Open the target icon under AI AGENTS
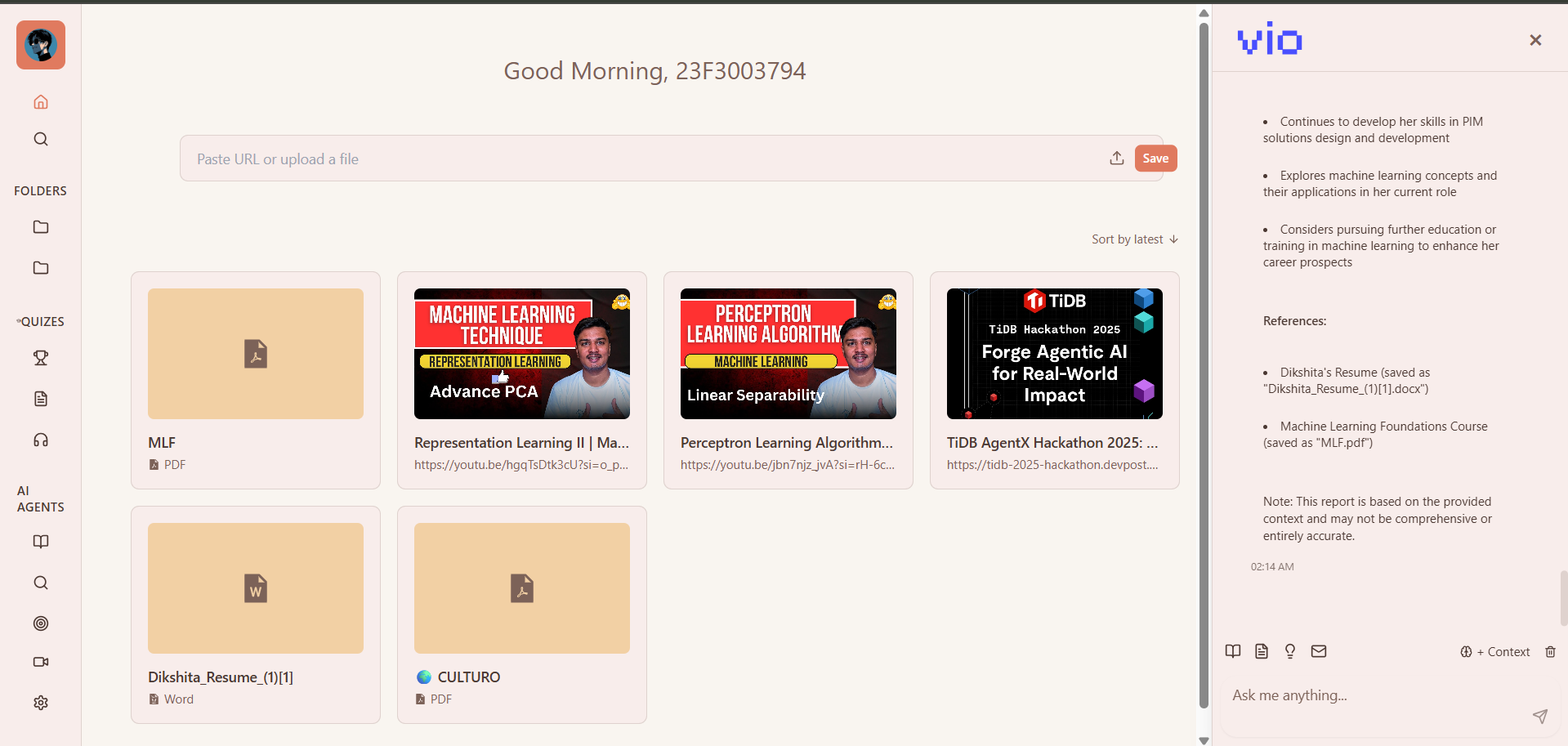This screenshot has width=1568, height=746. coord(41,623)
